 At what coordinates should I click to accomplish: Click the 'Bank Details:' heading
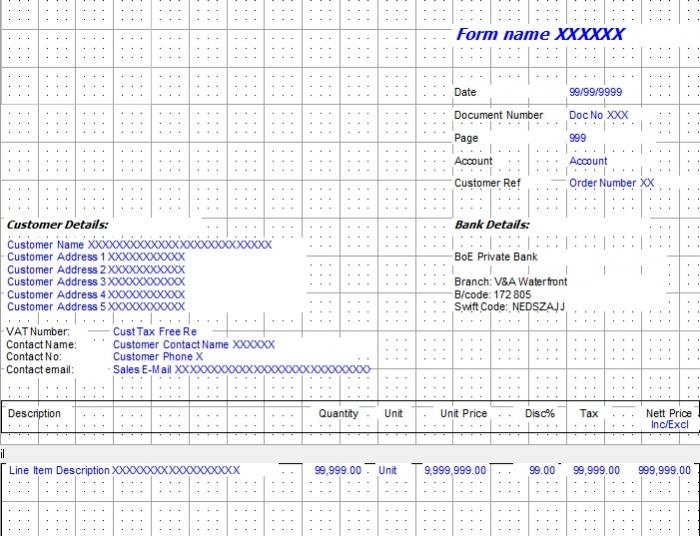click(492, 225)
